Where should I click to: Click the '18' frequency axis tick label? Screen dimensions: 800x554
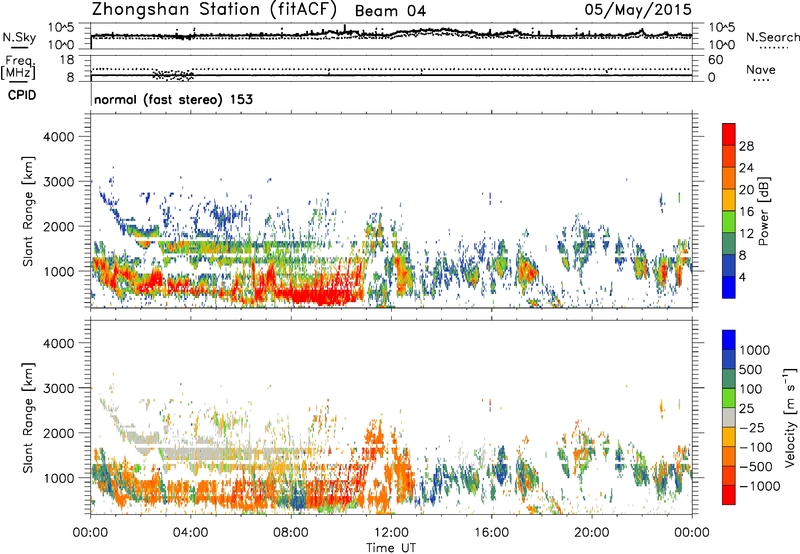(x=66, y=60)
